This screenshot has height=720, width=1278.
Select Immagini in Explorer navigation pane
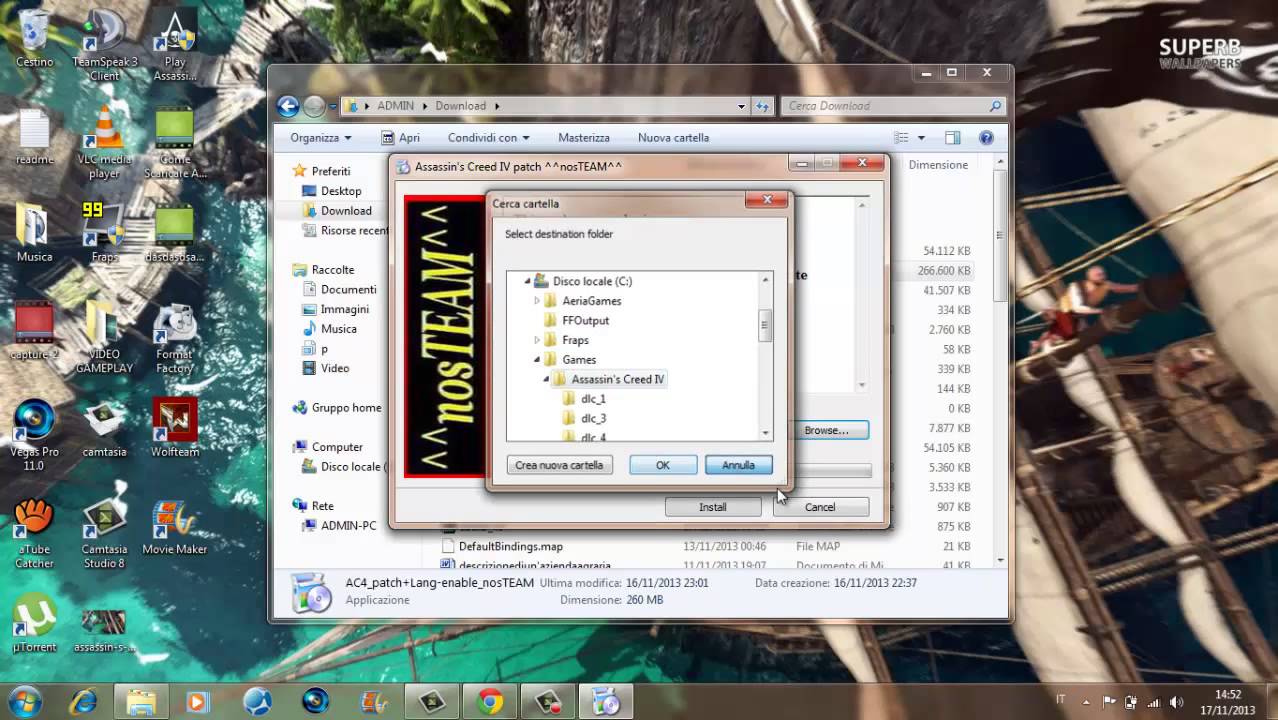(x=345, y=310)
